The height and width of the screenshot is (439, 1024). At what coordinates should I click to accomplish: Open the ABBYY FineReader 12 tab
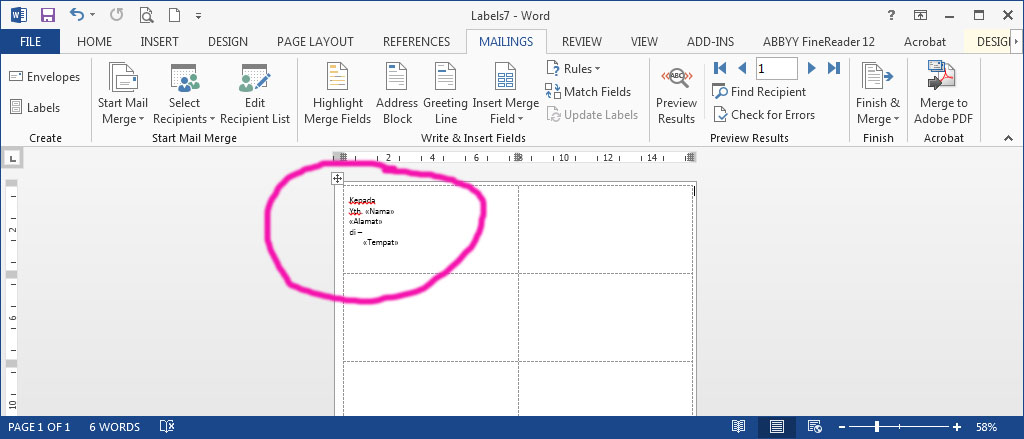point(819,42)
